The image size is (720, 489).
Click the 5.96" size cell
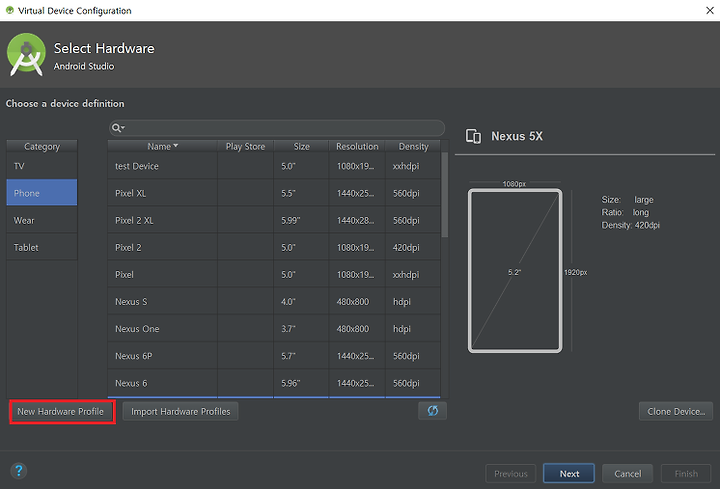[x=301, y=382]
